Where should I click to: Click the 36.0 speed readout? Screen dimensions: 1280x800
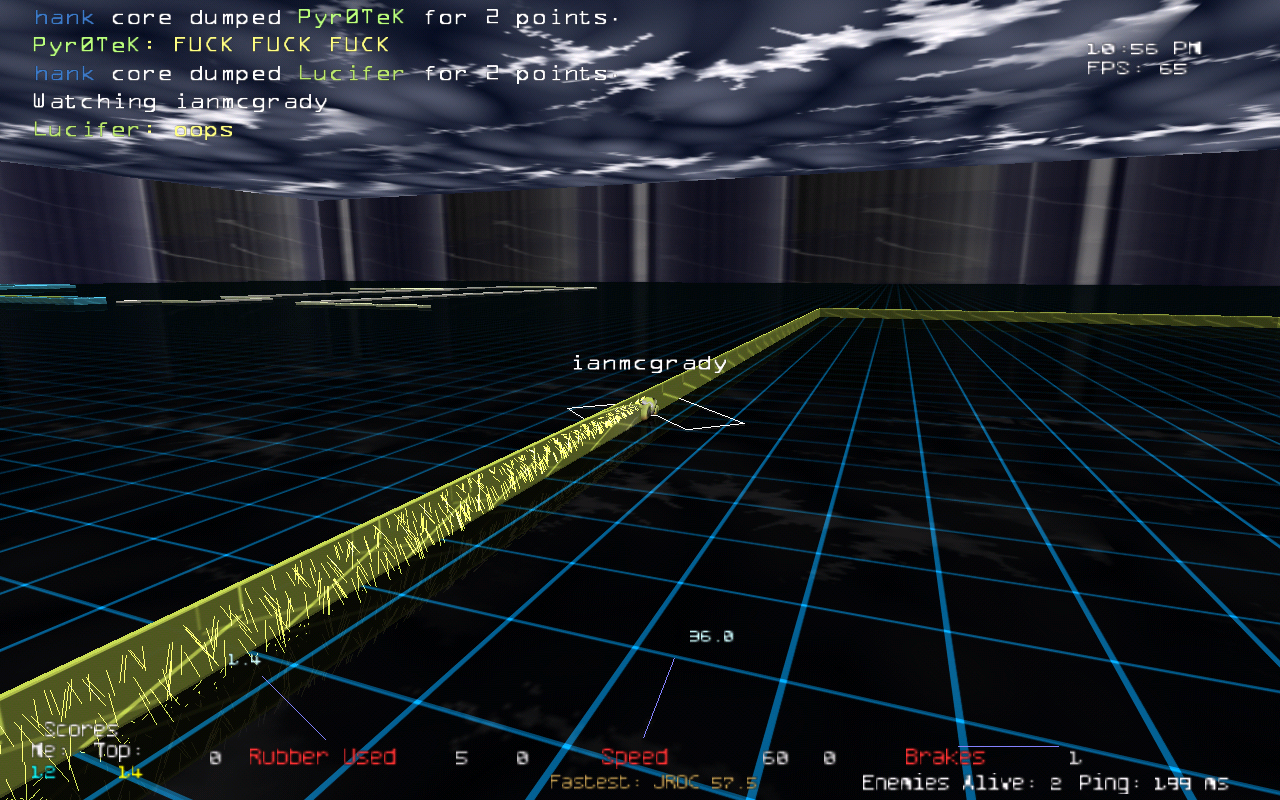click(710, 636)
